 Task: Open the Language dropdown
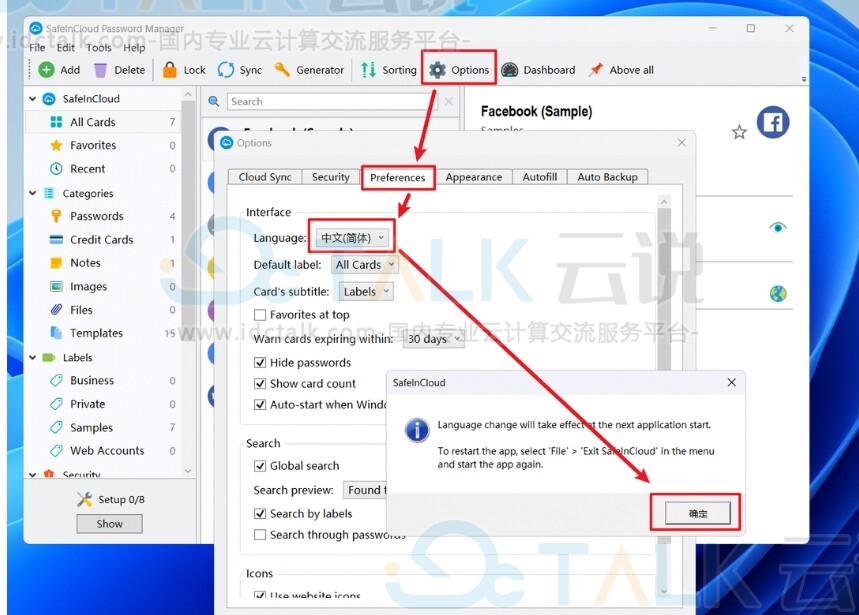tap(352, 238)
